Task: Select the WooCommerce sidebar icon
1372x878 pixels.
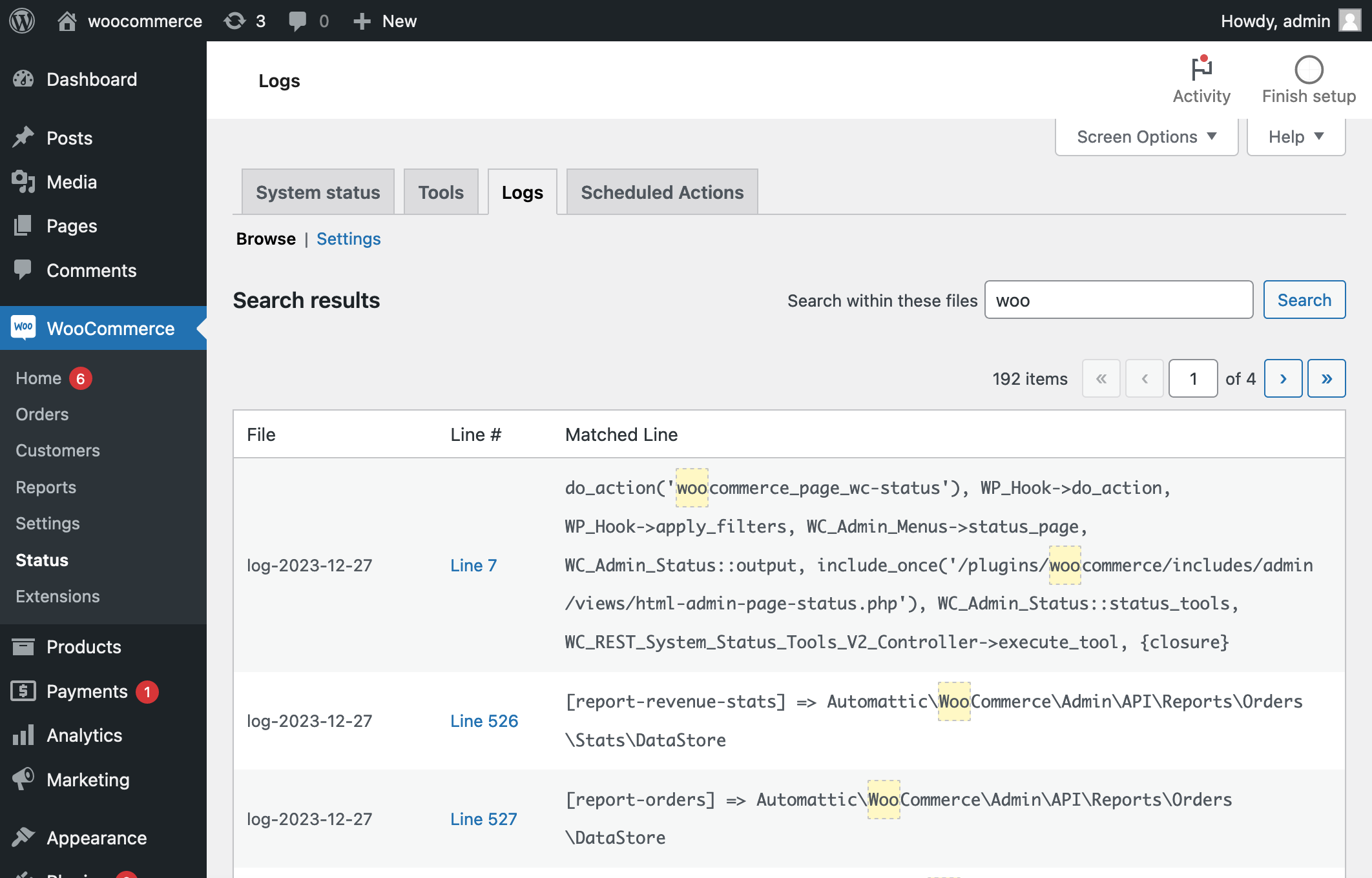Action: [x=23, y=328]
